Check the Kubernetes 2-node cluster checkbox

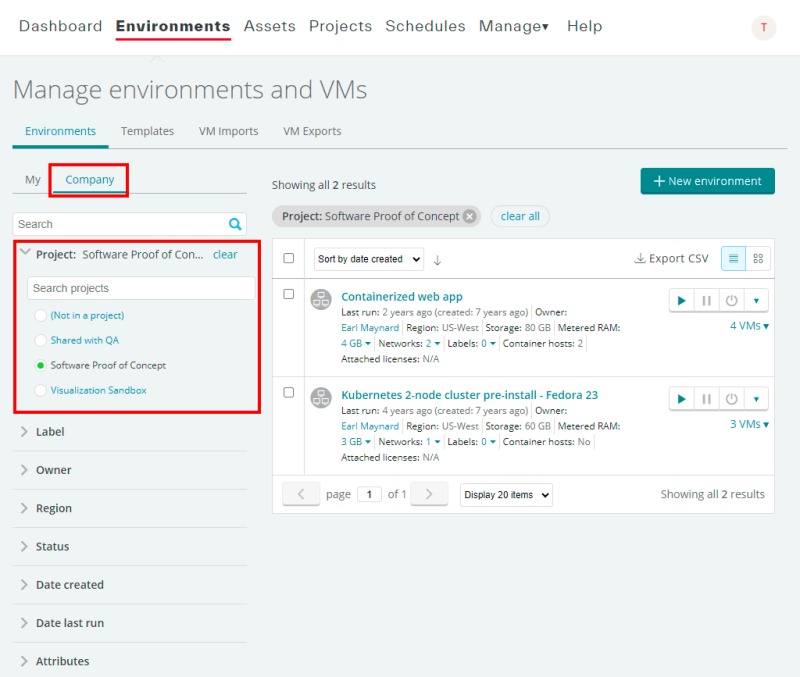(x=289, y=392)
